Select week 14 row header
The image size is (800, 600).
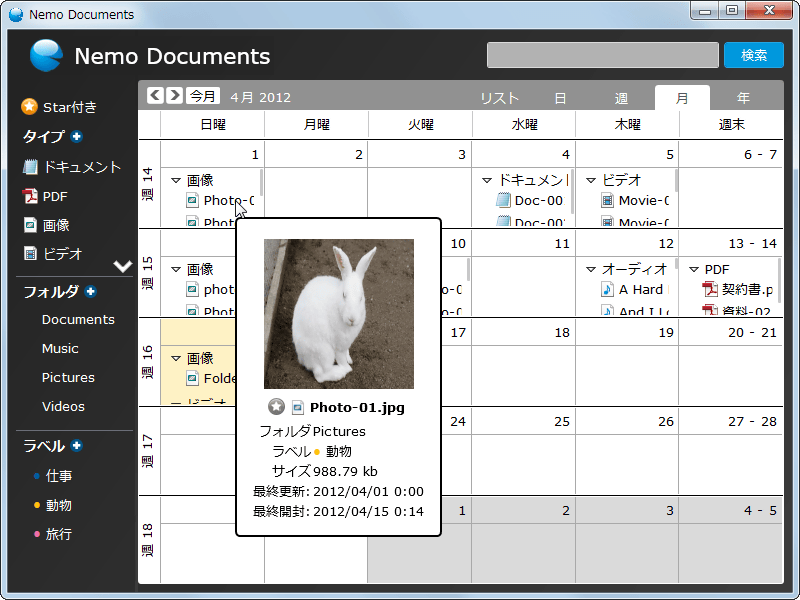(x=148, y=184)
